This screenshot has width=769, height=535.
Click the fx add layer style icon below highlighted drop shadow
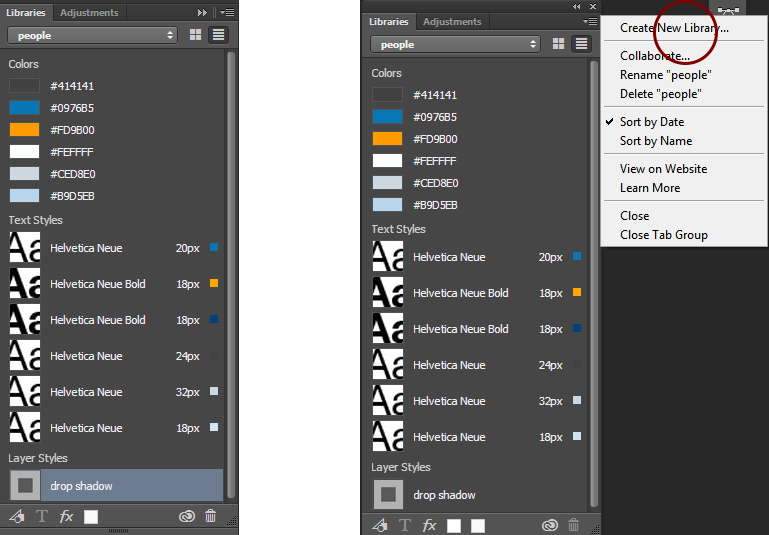pyautogui.click(x=66, y=516)
